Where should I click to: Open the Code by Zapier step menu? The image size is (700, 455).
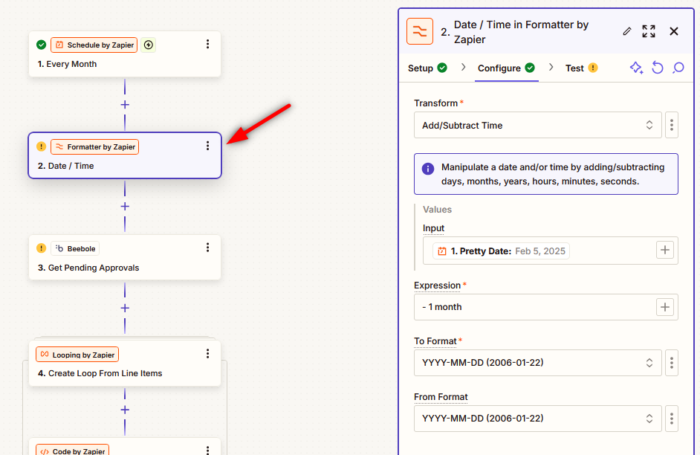click(208, 450)
